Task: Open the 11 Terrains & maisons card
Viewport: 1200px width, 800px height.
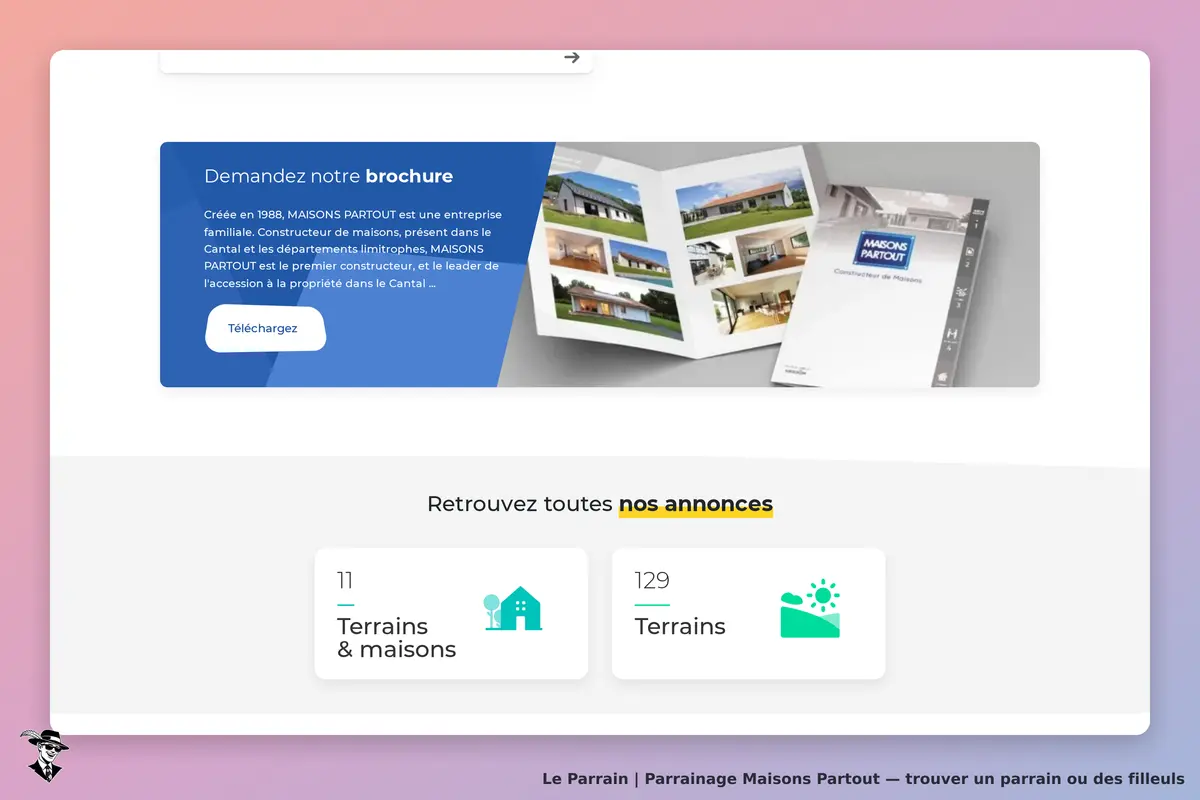Action: point(451,613)
